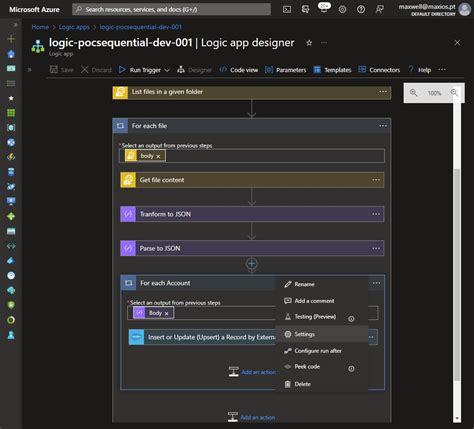Click Add an action inside For each Account
The height and width of the screenshot is (429, 474).
click(252, 372)
